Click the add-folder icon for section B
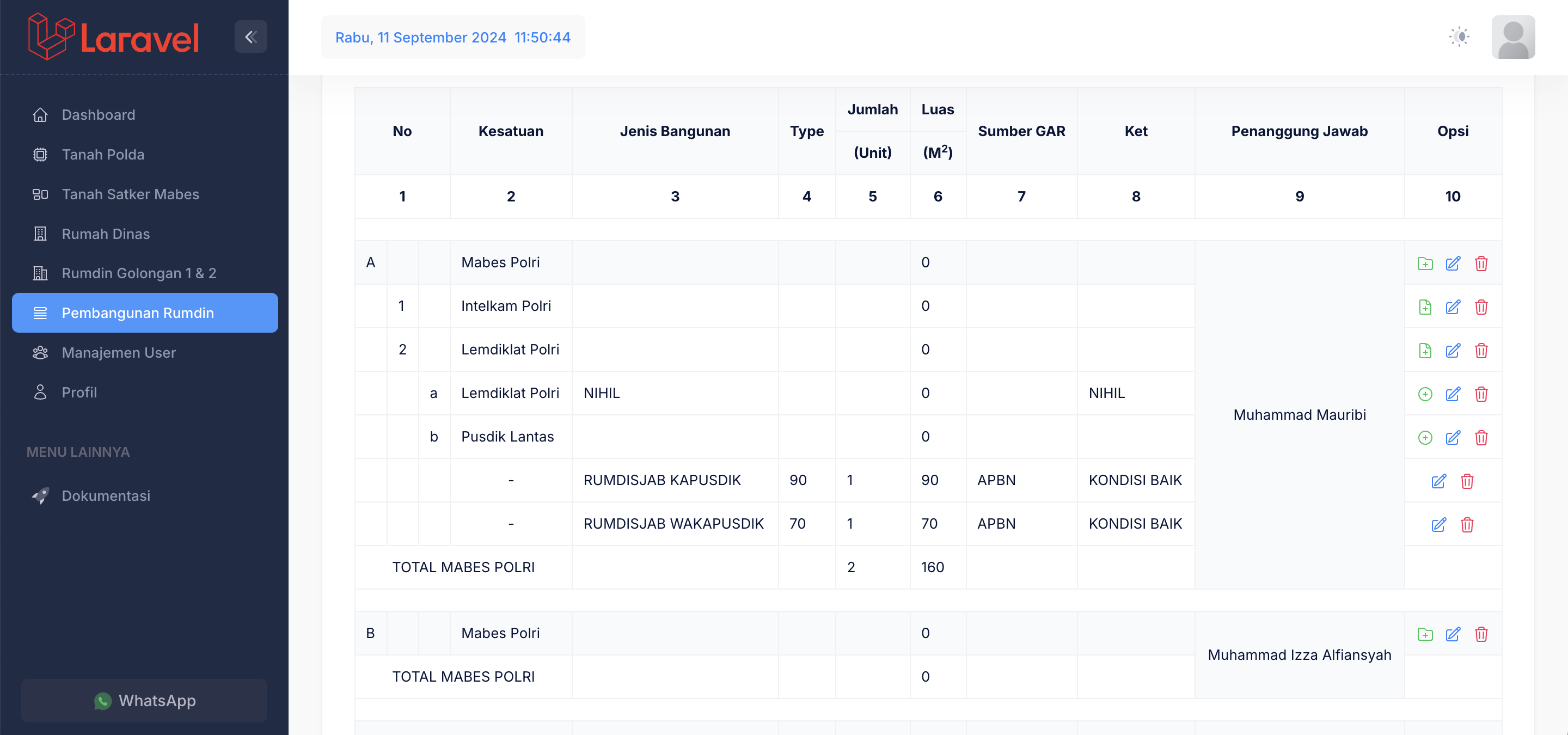Viewport: 1568px width, 735px height. [1424, 635]
